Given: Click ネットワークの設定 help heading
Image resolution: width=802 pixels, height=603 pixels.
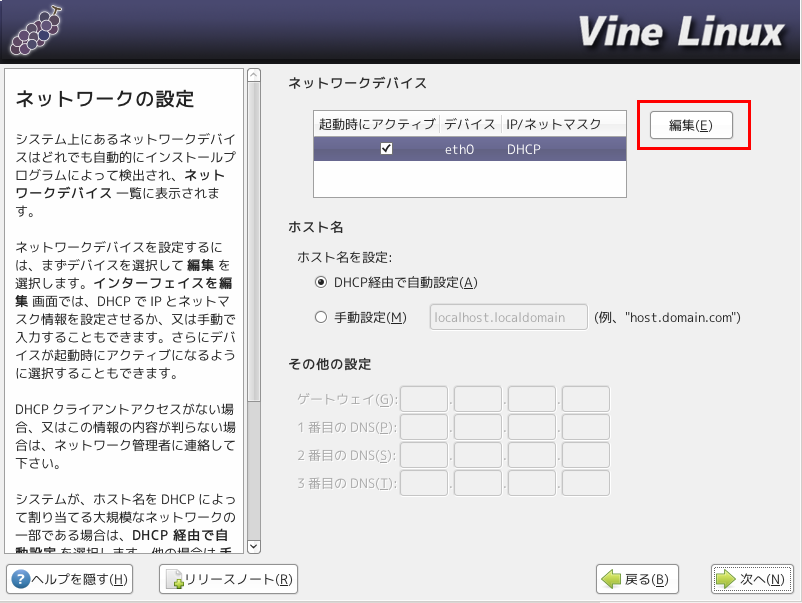Looking at the screenshot, I should pos(105,99).
